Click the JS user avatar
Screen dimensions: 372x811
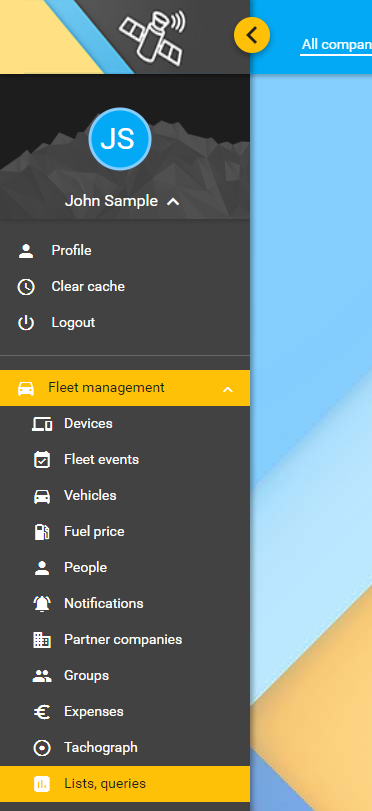pos(120,139)
